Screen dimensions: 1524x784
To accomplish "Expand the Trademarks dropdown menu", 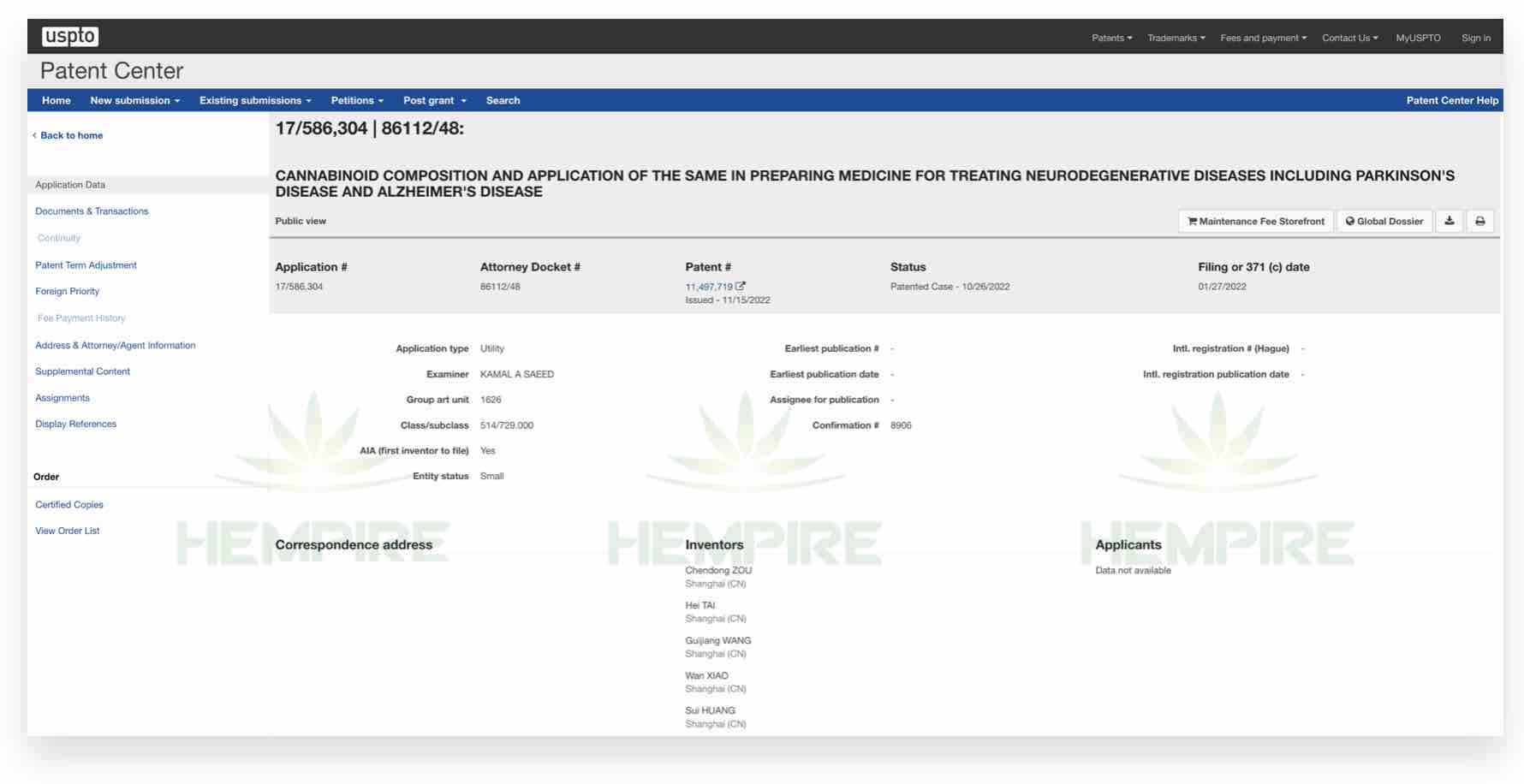I will pos(1176,38).
